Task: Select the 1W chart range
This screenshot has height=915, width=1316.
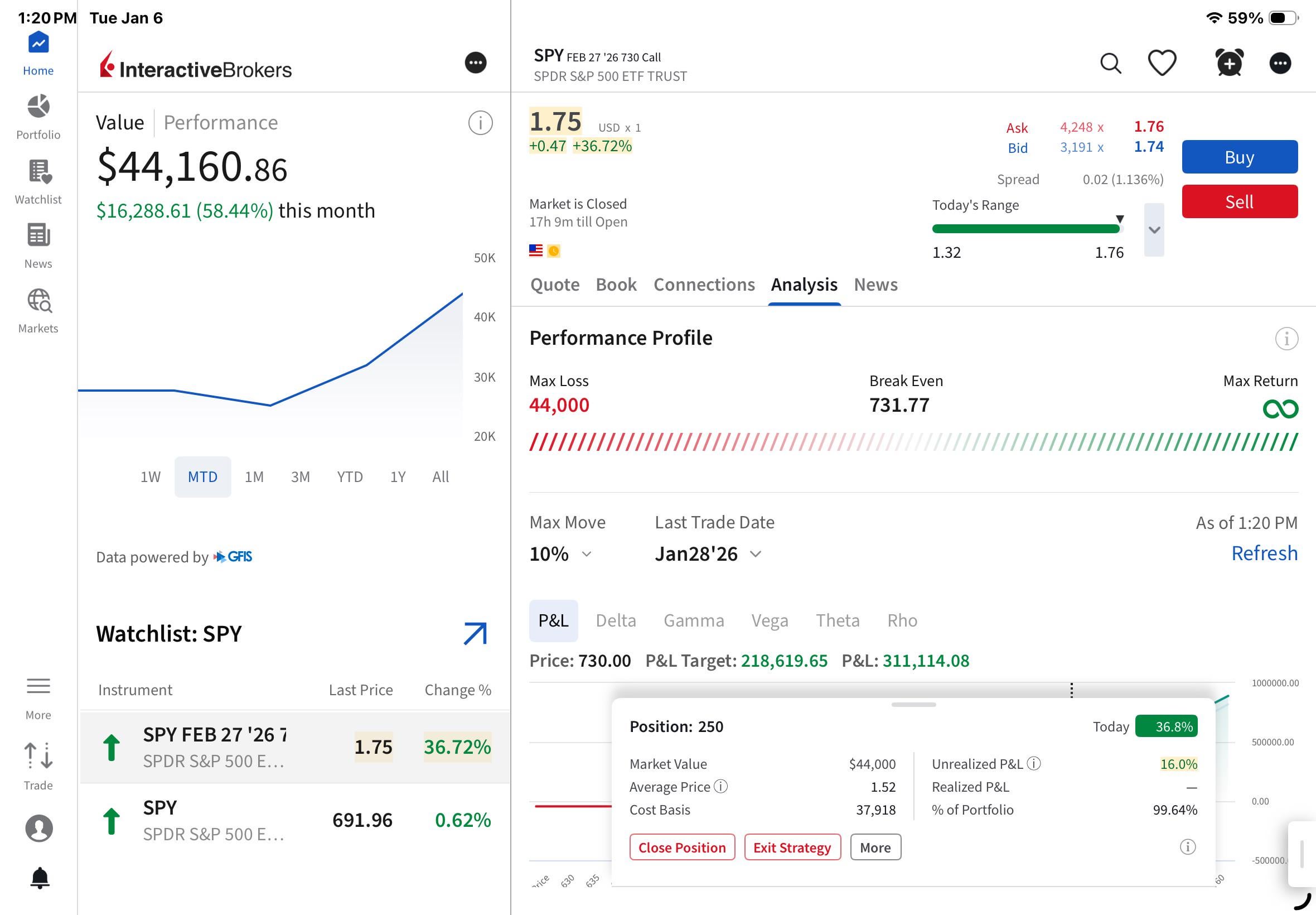Action: tap(151, 477)
